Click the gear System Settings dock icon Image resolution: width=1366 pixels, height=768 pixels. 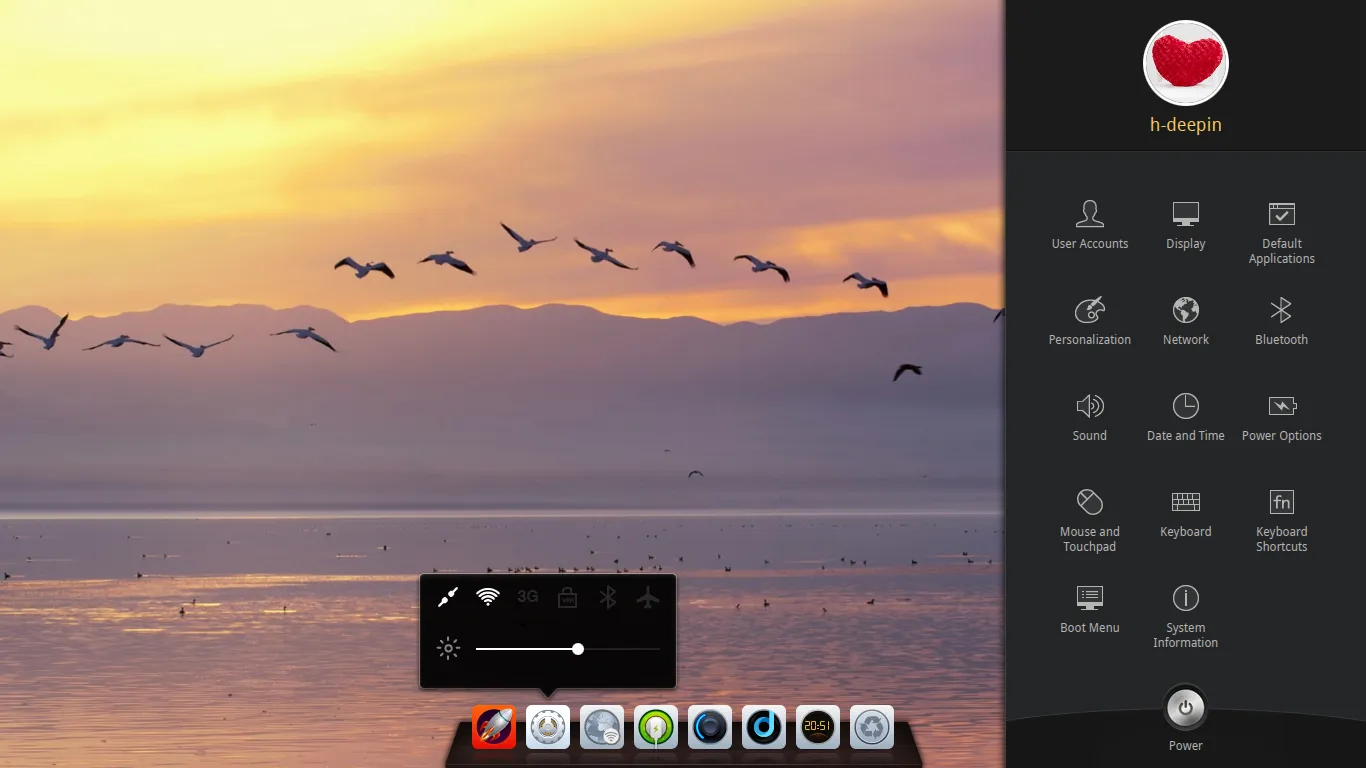click(x=548, y=727)
